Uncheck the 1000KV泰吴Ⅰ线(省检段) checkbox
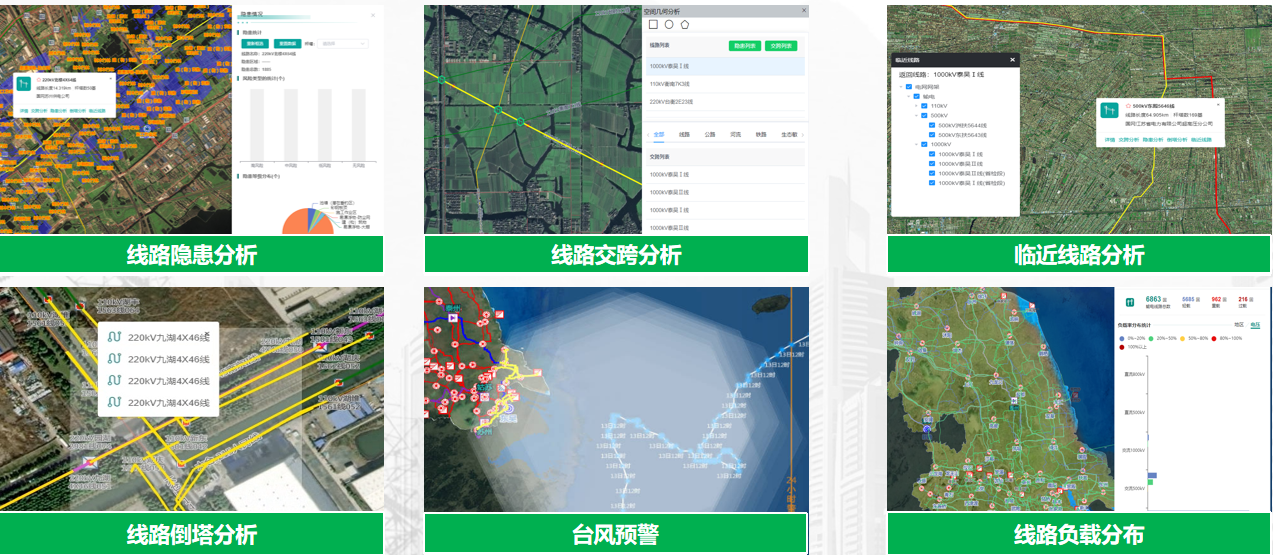 click(932, 183)
